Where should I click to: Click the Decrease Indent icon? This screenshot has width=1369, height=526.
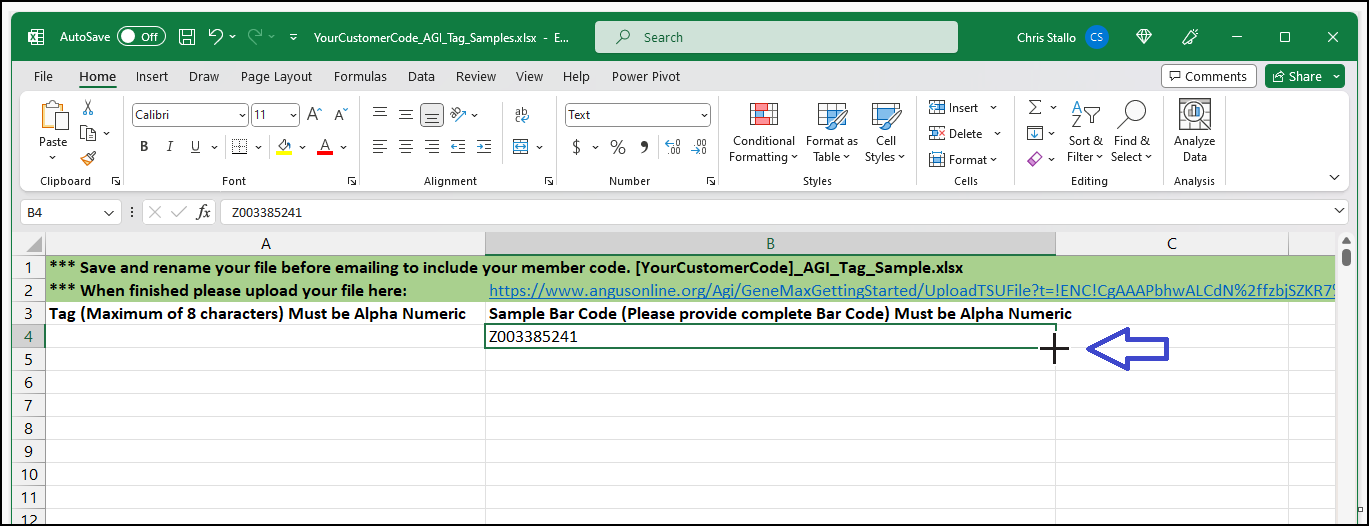tap(458, 147)
